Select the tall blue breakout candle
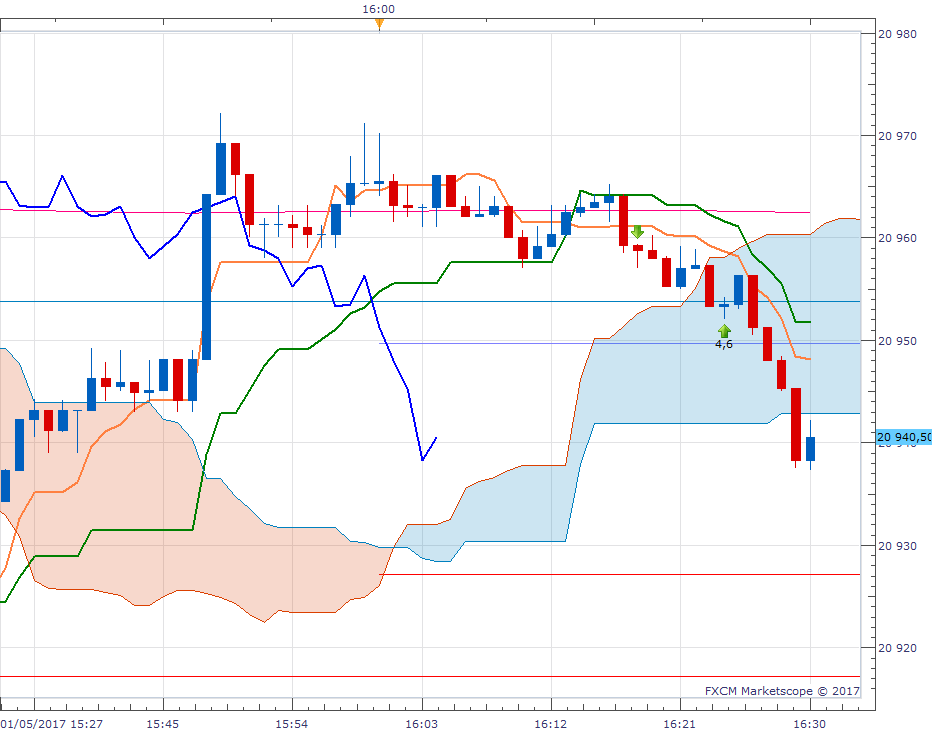This screenshot has height=736, width=933. tap(206, 277)
